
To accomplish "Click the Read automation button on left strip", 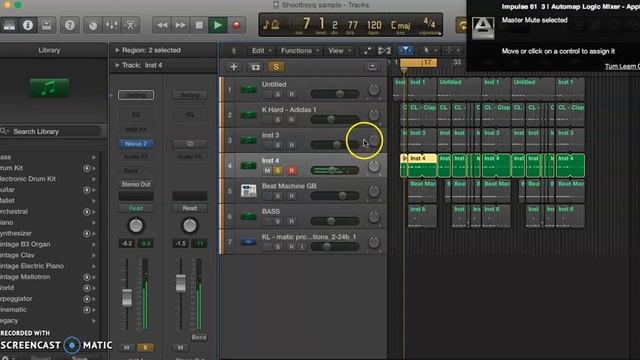I will click(136, 208).
